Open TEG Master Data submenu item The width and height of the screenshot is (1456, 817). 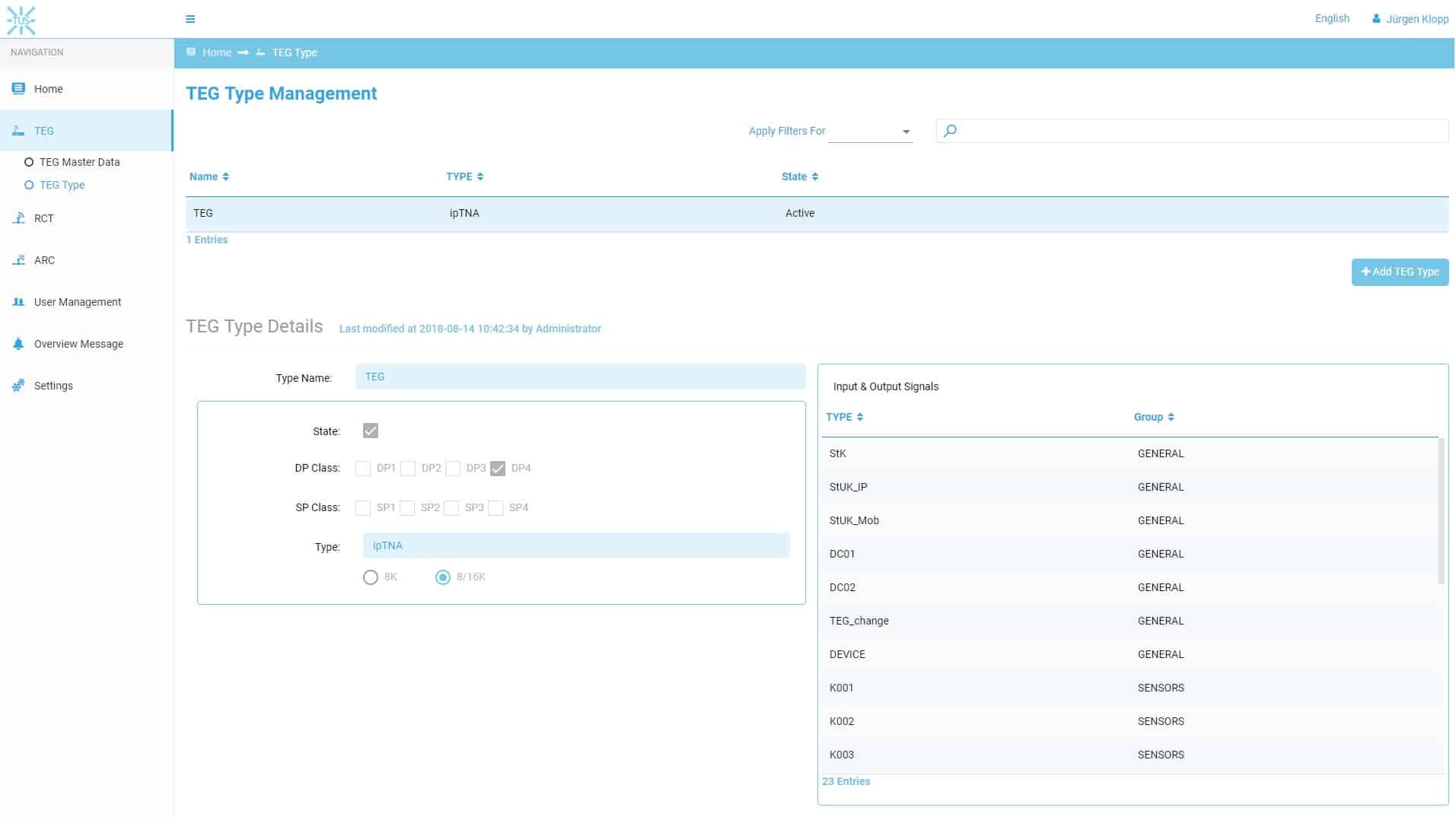[x=79, y=162]
